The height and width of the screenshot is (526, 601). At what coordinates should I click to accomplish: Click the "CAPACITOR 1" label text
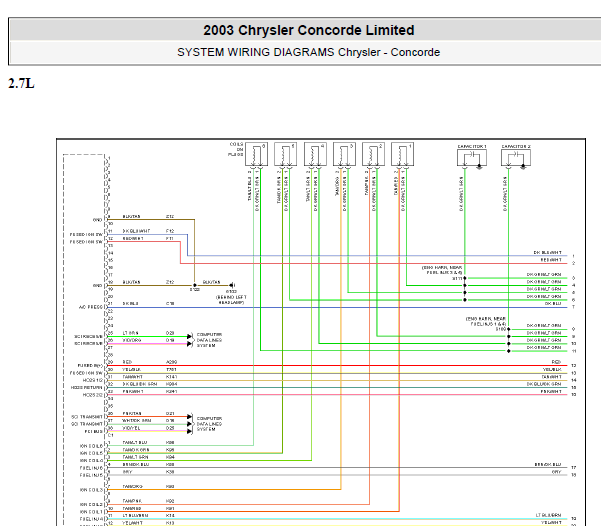click(x=472, y=146)
